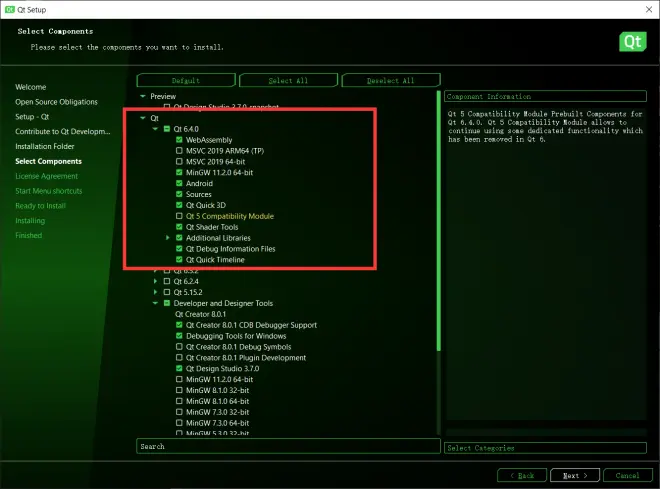
Task: Click the Qt logo in header
Action: pos(633,42)
